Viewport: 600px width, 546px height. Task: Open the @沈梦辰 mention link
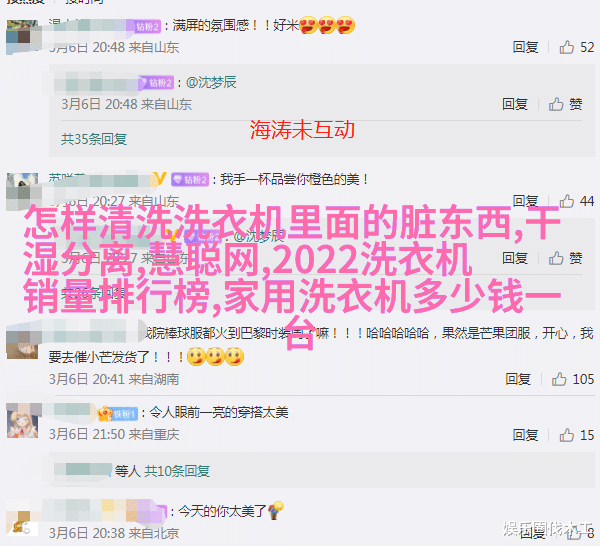click(211, 82)
